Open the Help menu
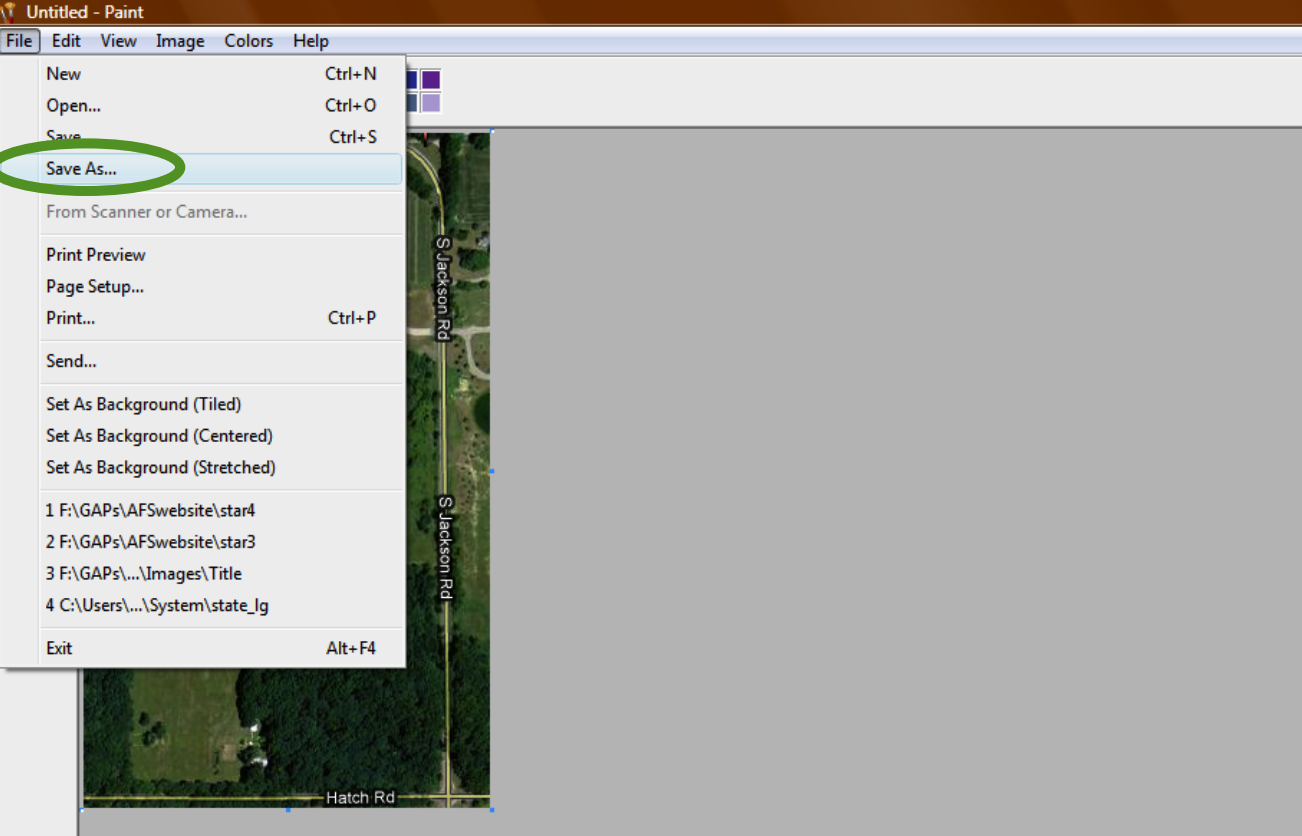The width and height of the screenshot is (1302, 836). (x=310, y=41)
